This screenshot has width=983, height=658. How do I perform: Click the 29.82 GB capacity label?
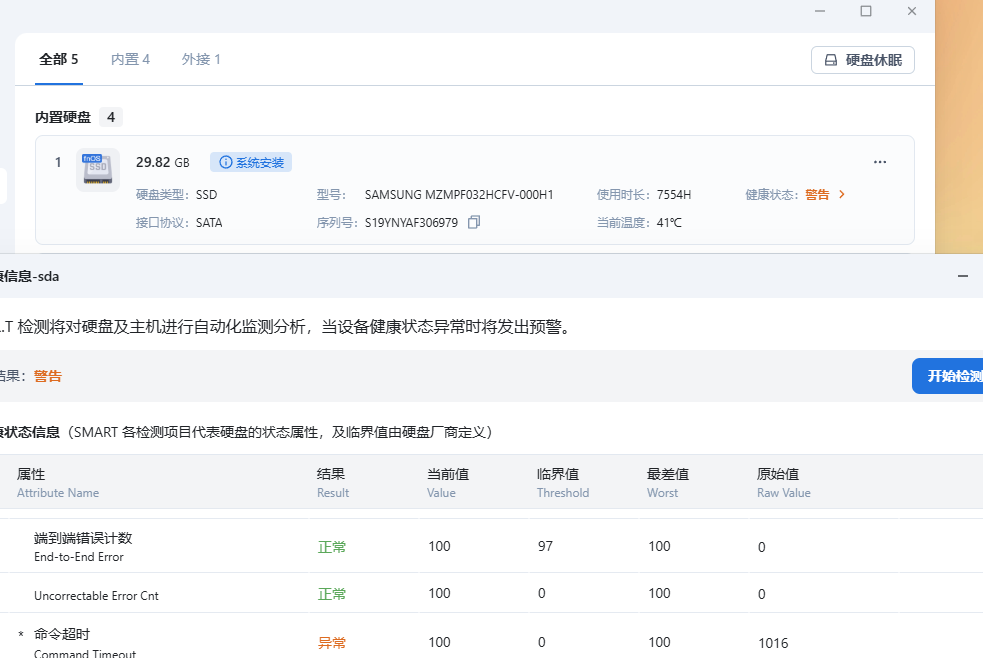pos(162,162)
